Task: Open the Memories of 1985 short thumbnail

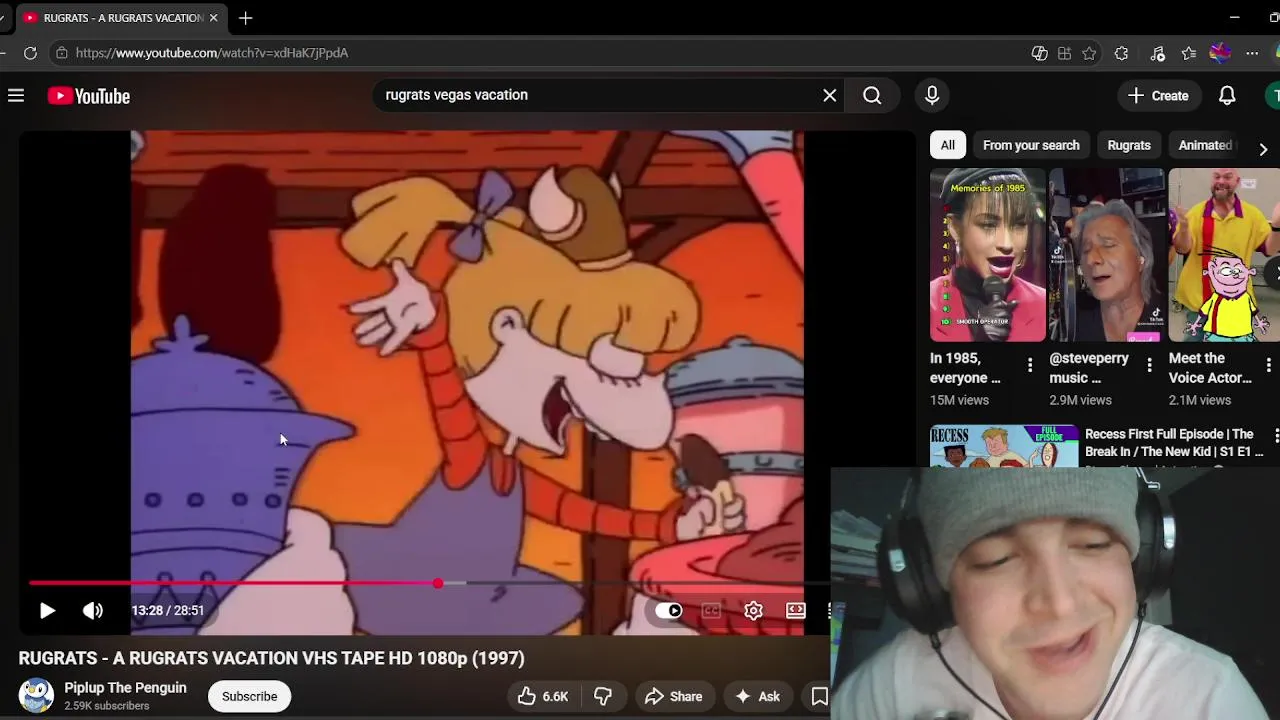Action: (988, 255)
